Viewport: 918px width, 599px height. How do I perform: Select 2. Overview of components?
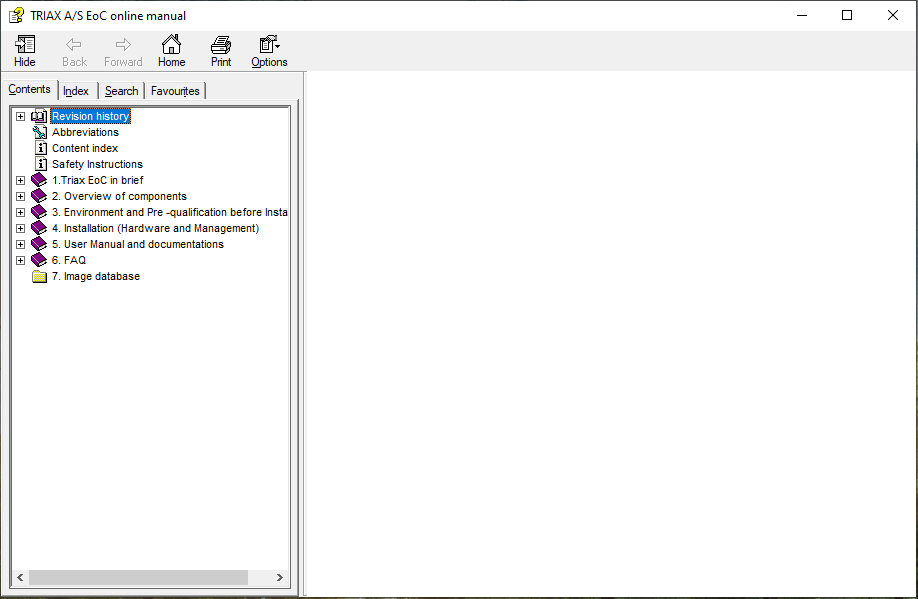(x=119, y=196)
